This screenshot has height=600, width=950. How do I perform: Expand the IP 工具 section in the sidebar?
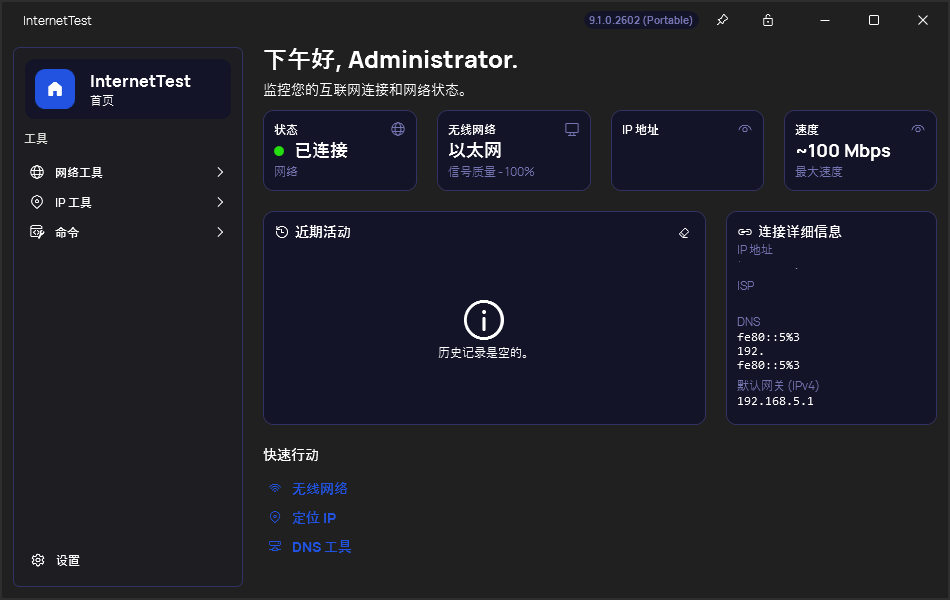pos(127,201)
